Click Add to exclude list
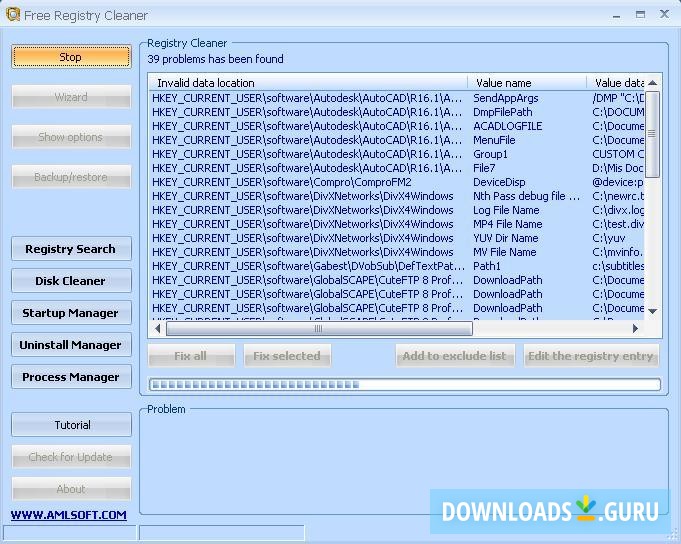The height and width of the screenshot is (544, 681). pyautogui.click(x=455, y=356)
